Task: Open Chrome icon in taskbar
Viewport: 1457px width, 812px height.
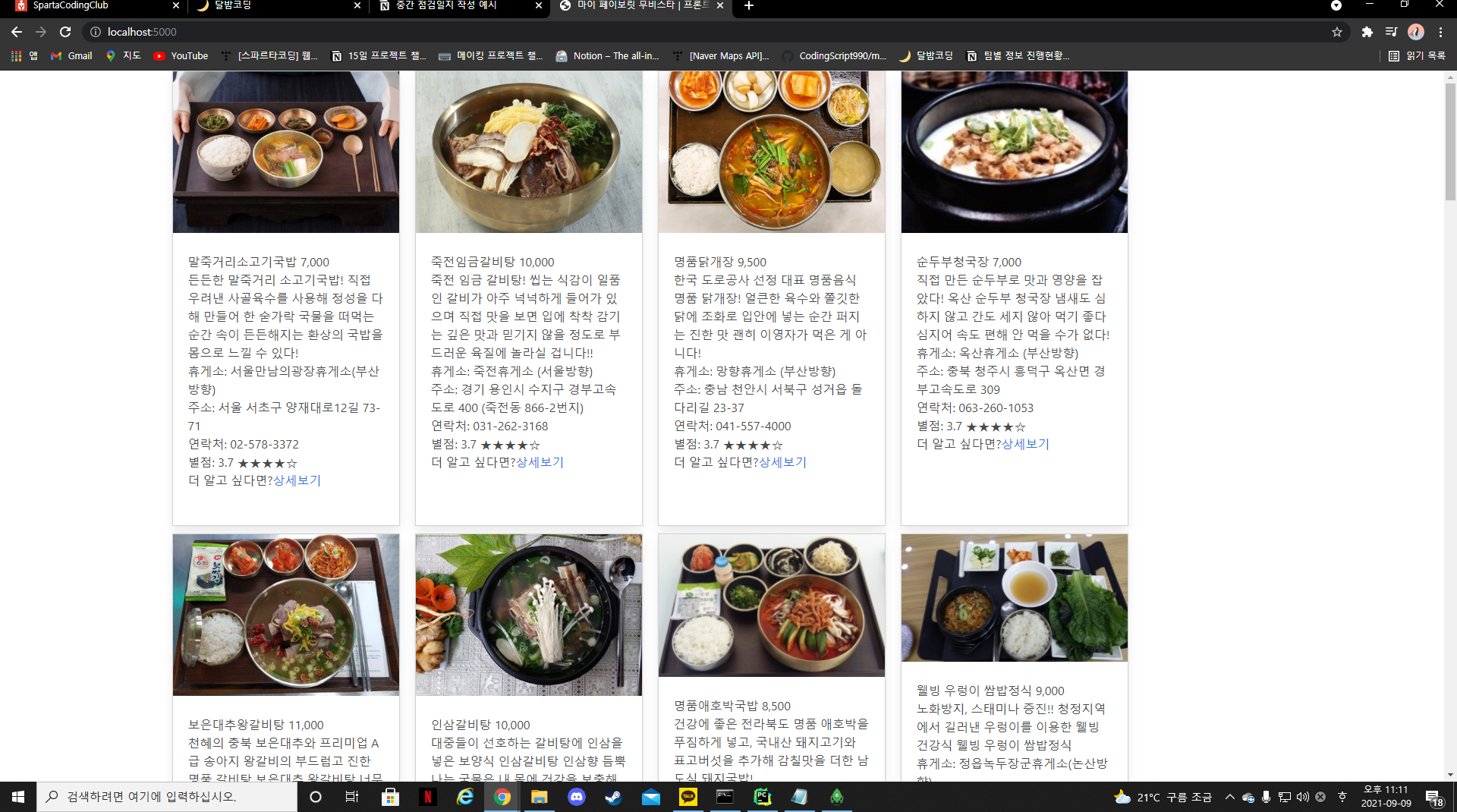Action: pos(502,797)
